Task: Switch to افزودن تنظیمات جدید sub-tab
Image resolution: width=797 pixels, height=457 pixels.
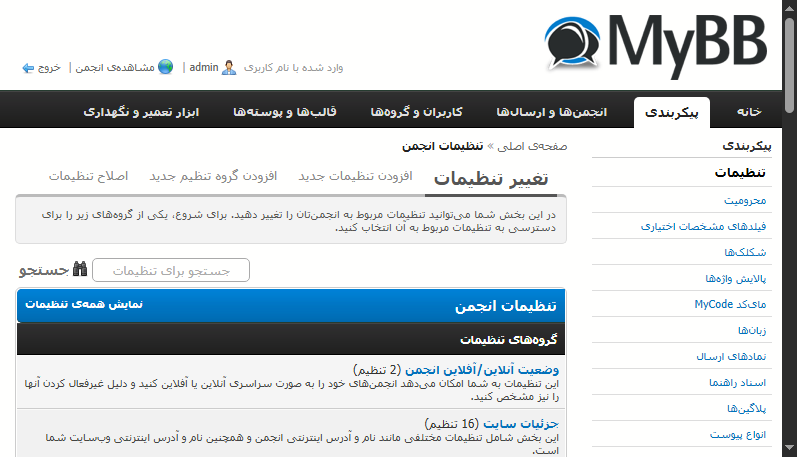Action: tap(355, 176)
